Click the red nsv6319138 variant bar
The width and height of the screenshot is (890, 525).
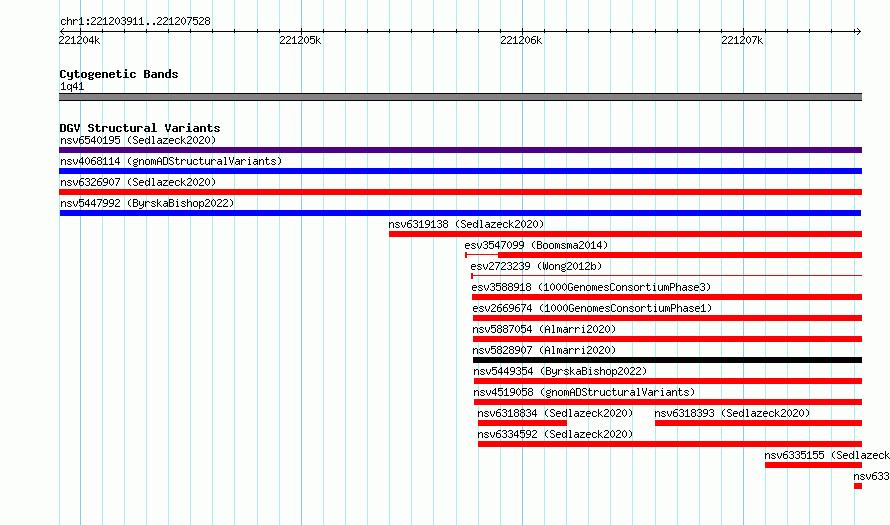(625, 234)
